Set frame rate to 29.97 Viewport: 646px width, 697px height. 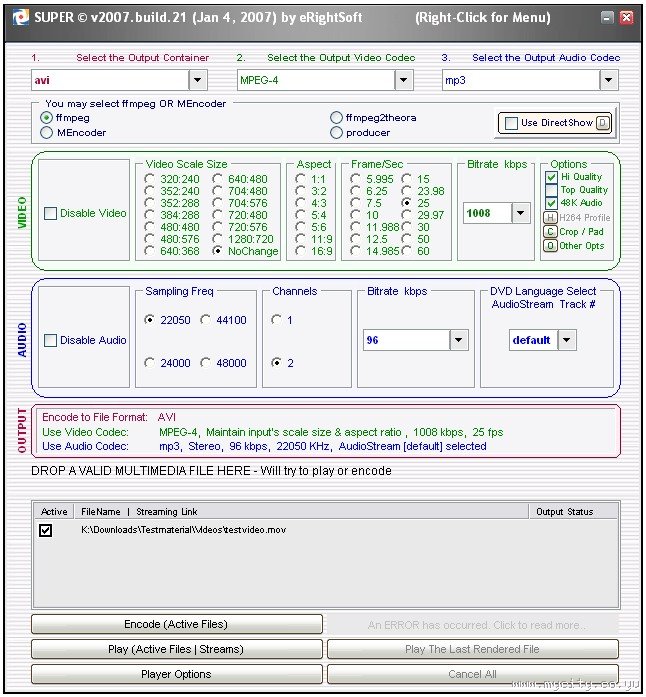[406, 215]
